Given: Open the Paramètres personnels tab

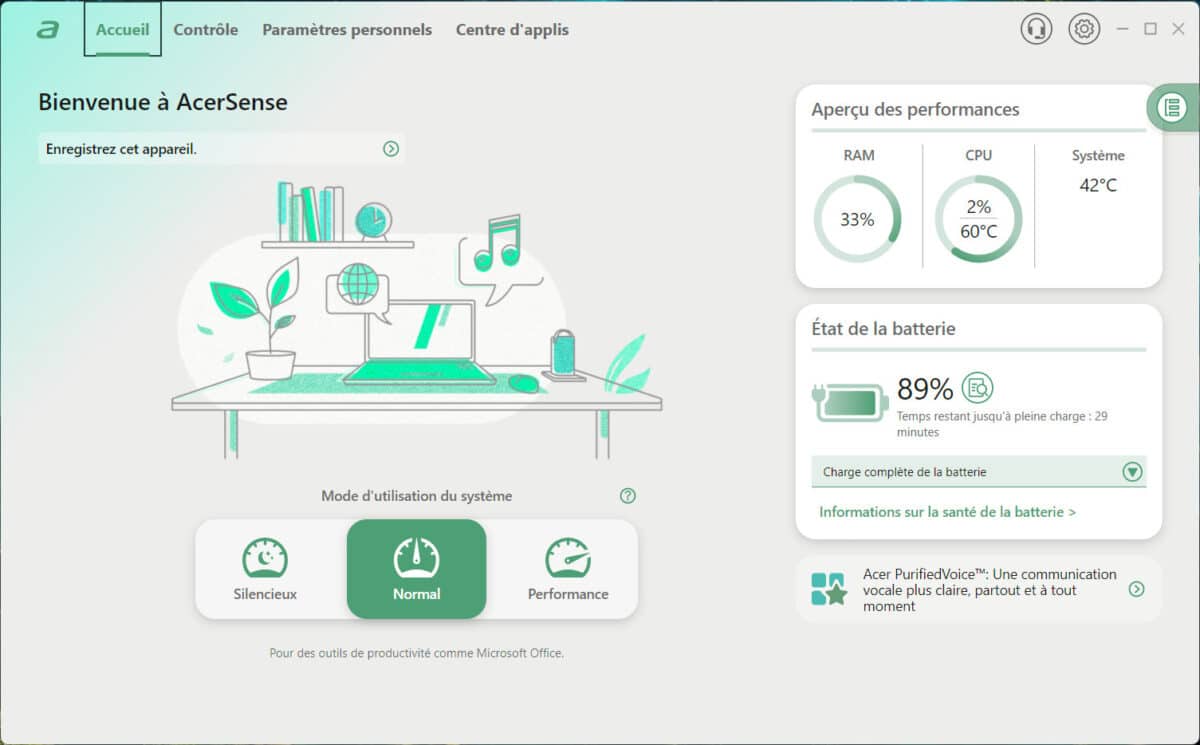Looking at the screenshot, I should pos(347,29).
